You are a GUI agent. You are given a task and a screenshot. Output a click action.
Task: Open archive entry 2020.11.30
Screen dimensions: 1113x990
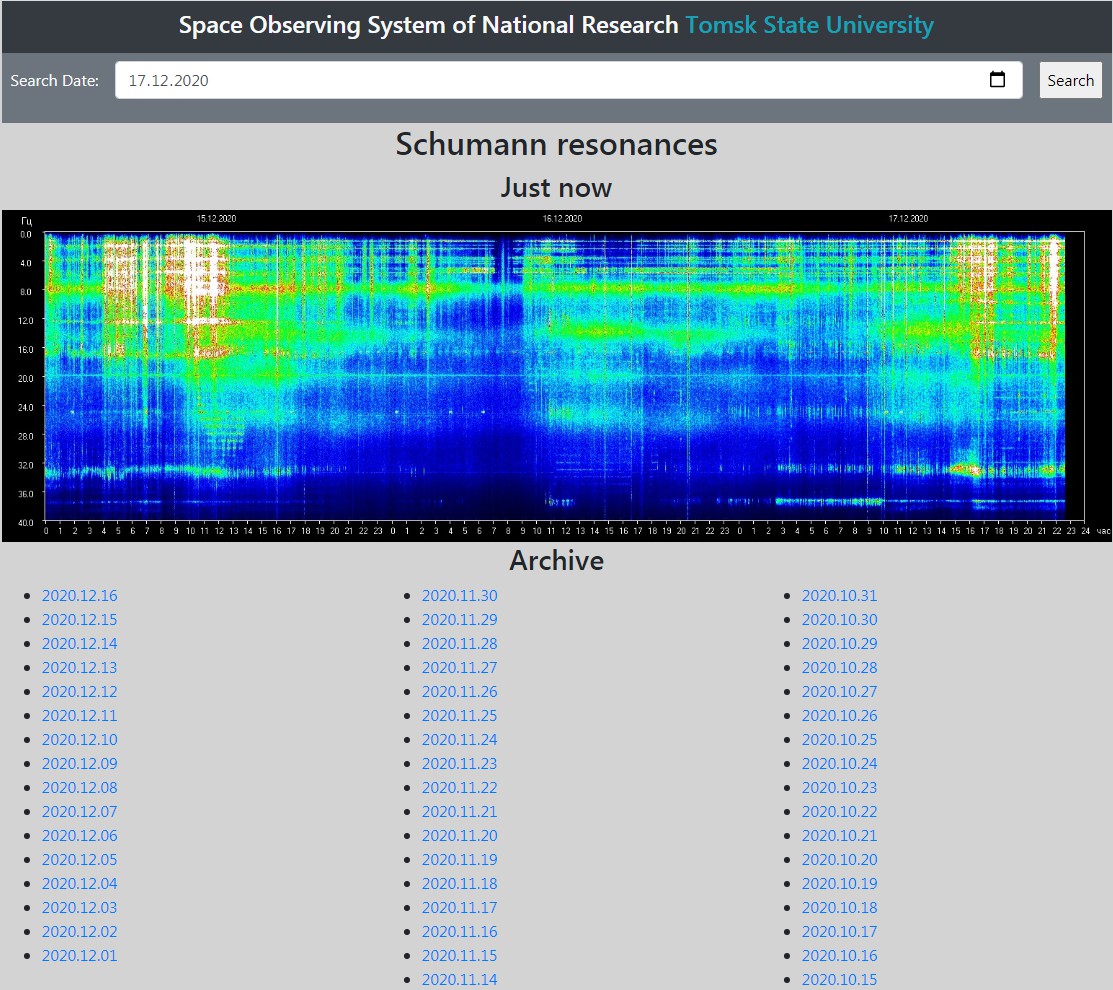coord(459,596)
